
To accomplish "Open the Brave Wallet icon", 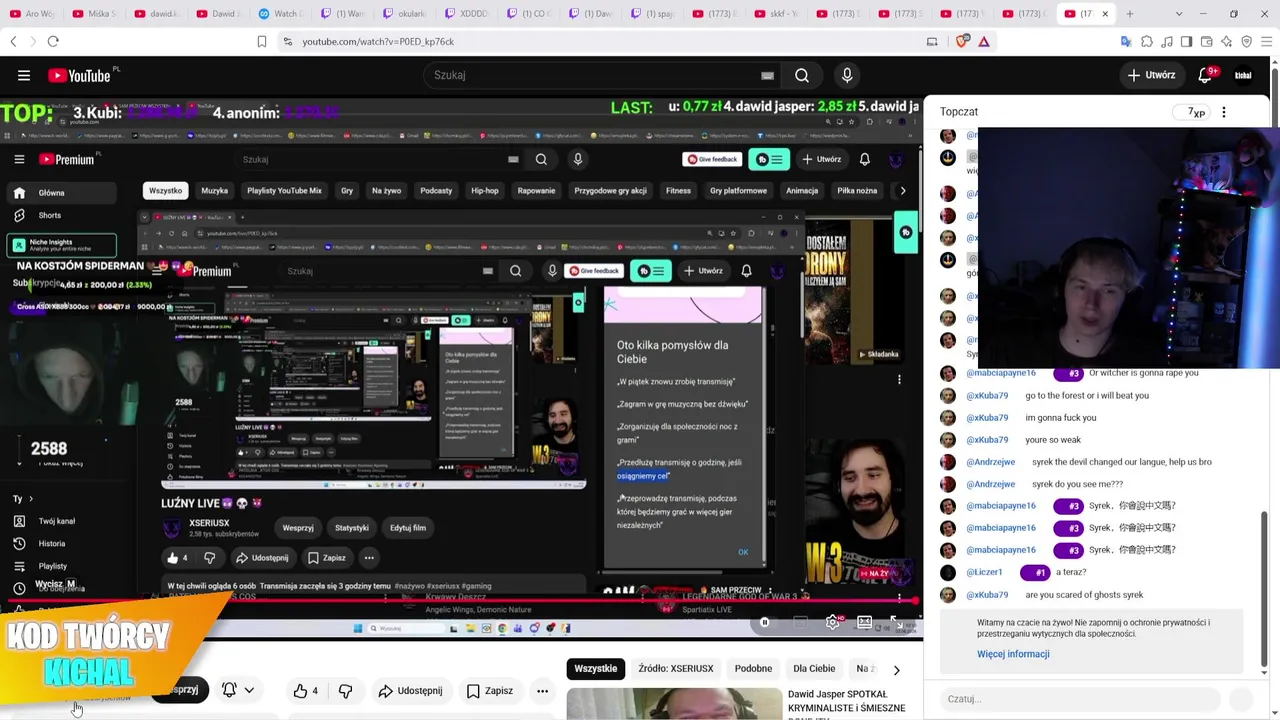I will point(1206,41).
